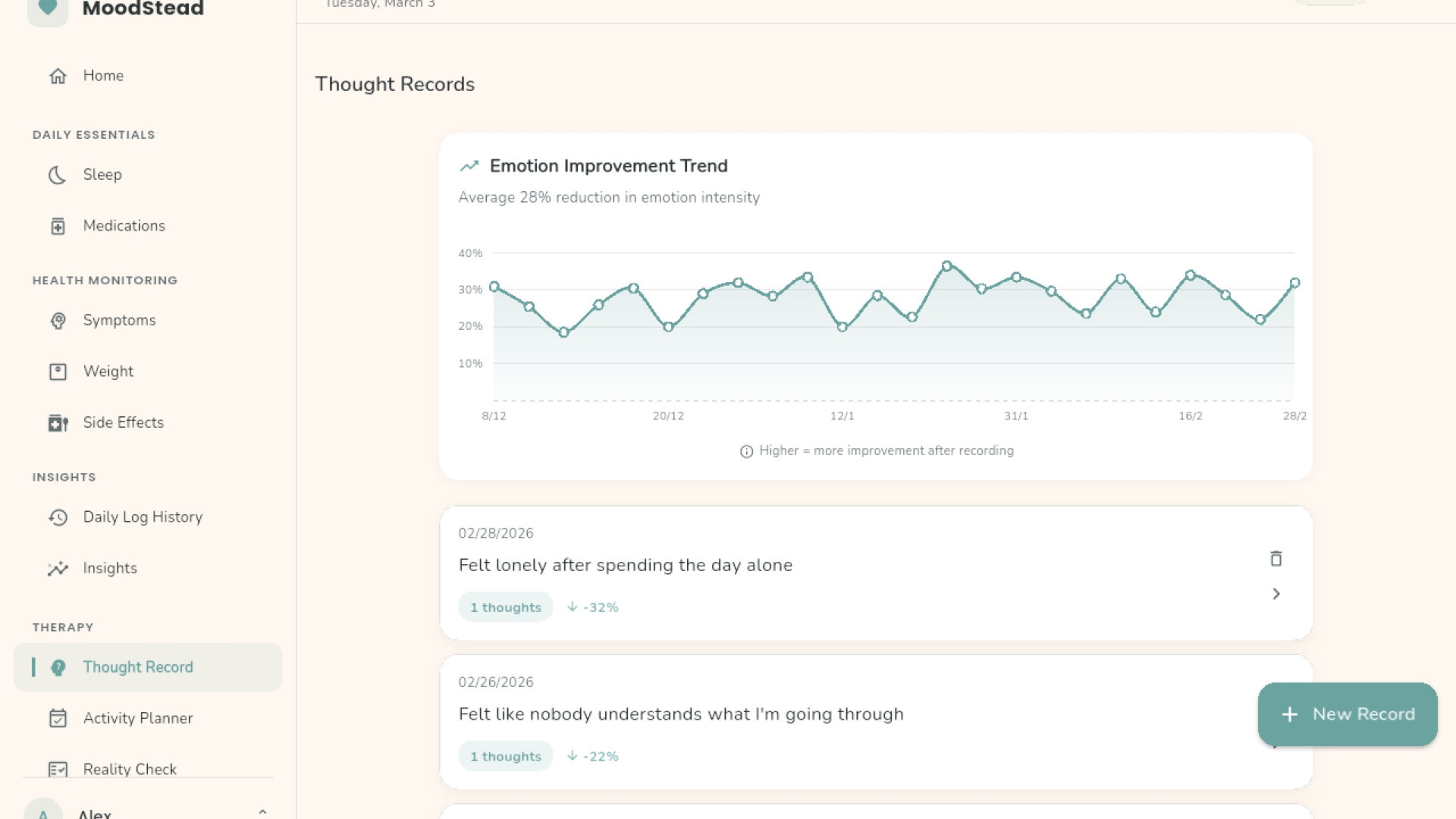The image size is (1456, 819).
Task: Select the Side Effects icon
Action: 58,422
